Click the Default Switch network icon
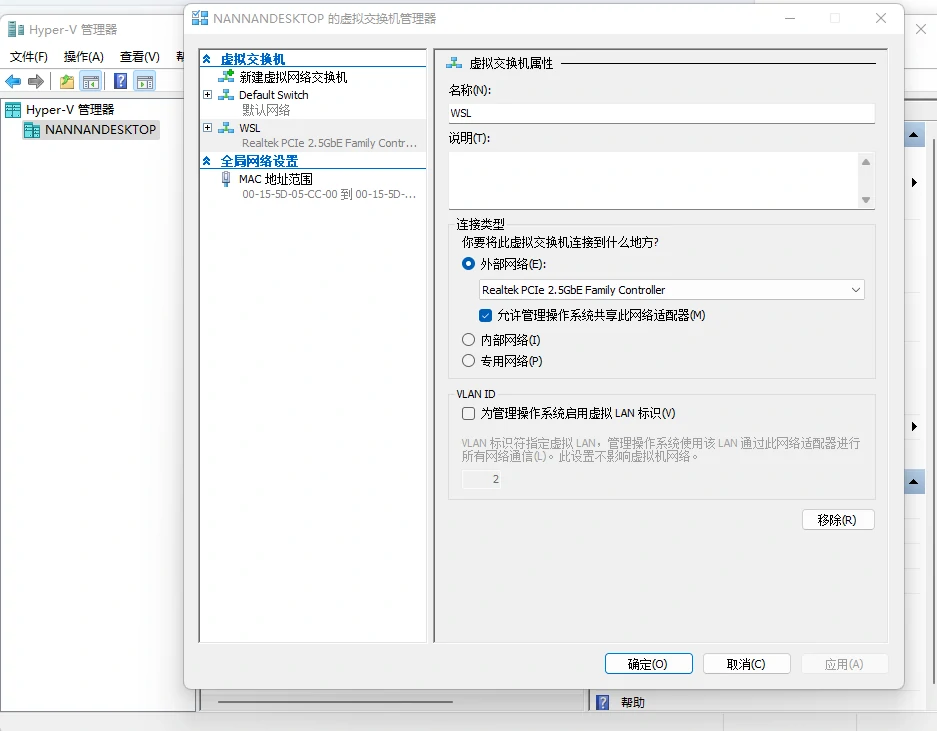 pyautogui.click(x=226, y=94)
